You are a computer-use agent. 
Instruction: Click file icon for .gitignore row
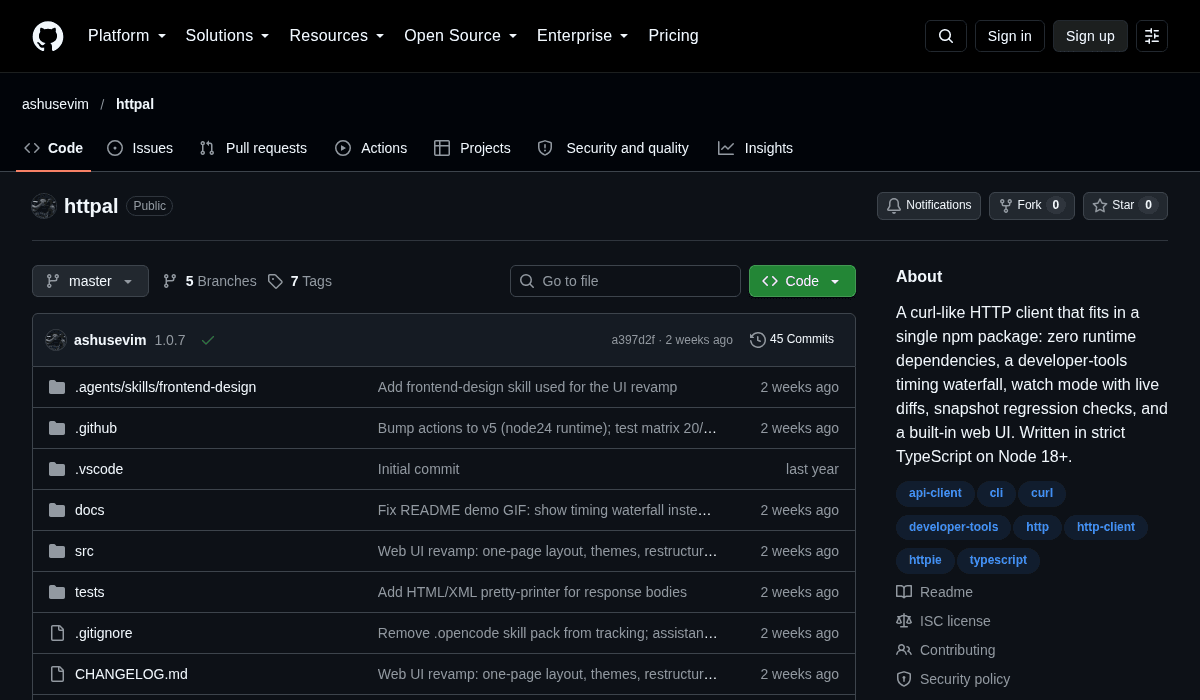(57, 633)
